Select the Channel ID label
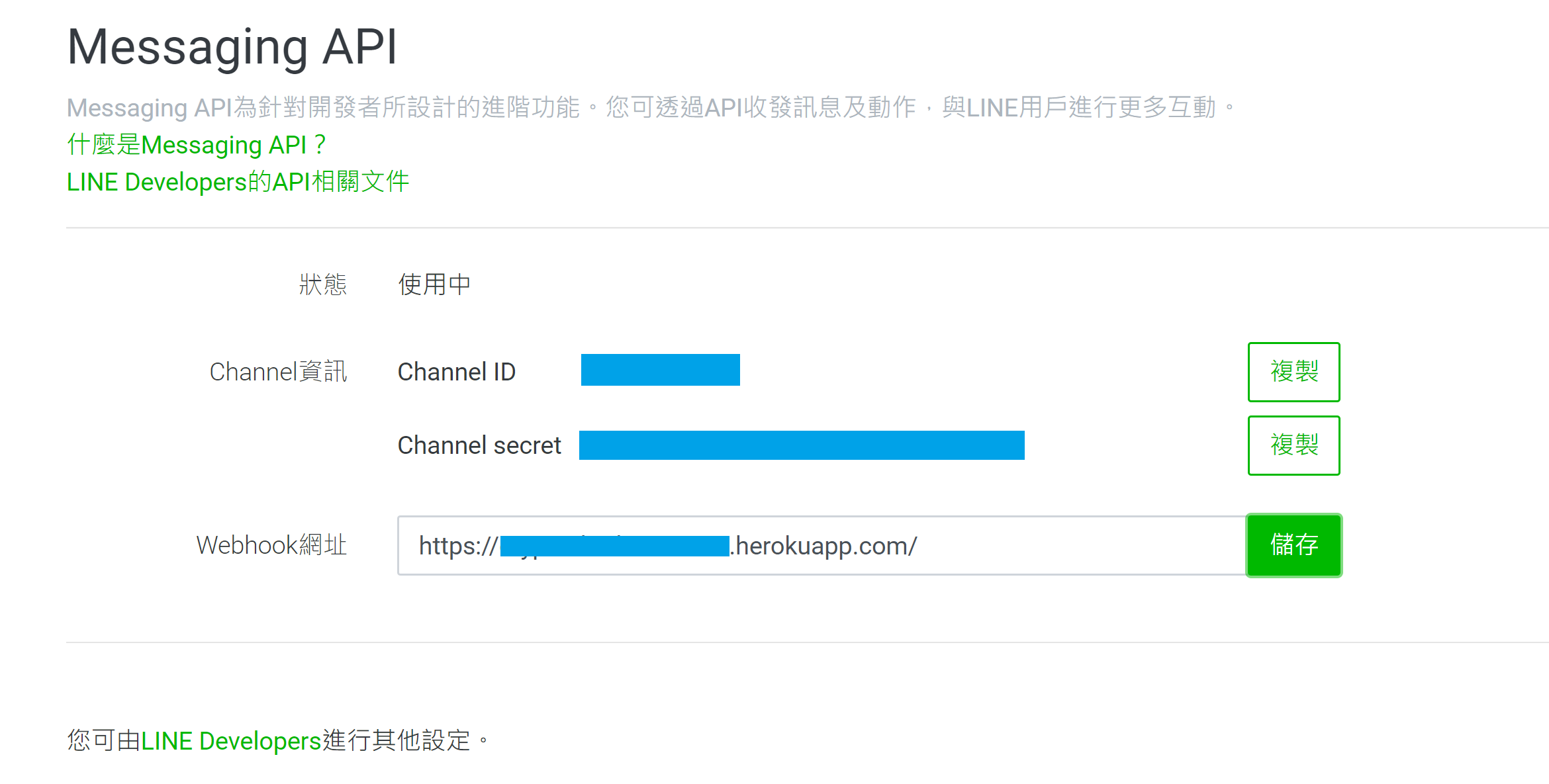Image resolution: width=1549 pixels, height=784 pixels. [457, 372]
